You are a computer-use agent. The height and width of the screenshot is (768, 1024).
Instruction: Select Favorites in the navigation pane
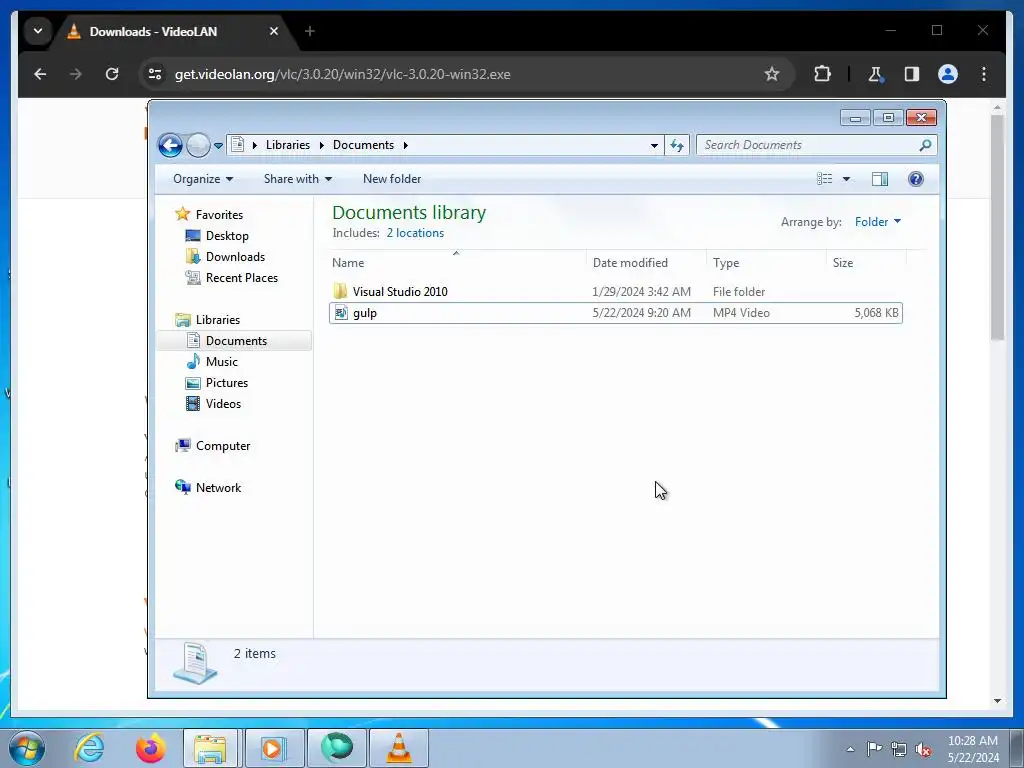click(219, 215)
